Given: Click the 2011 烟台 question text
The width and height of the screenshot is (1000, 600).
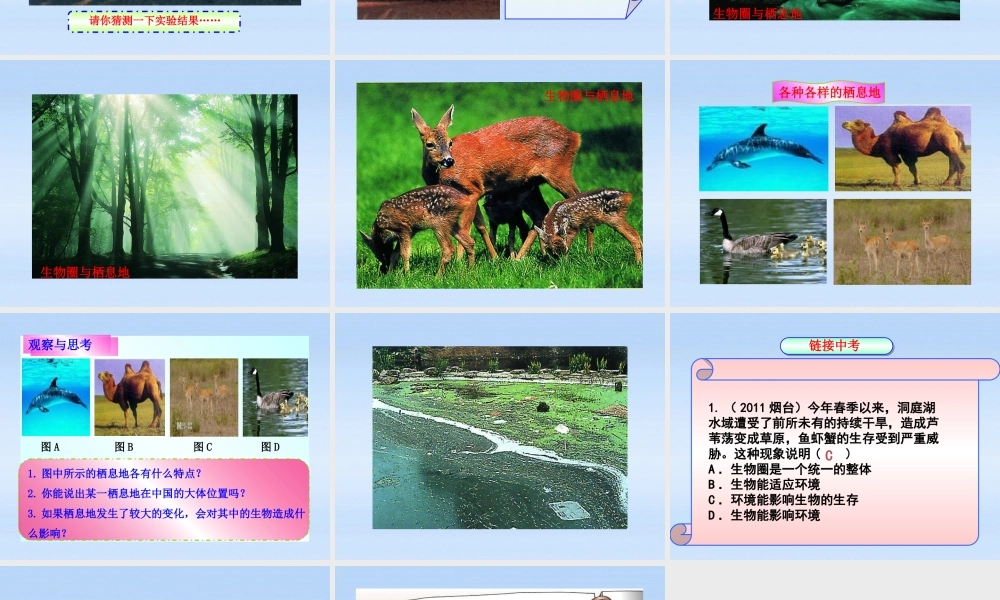Looking at the screenshot, I should (823, 430).
